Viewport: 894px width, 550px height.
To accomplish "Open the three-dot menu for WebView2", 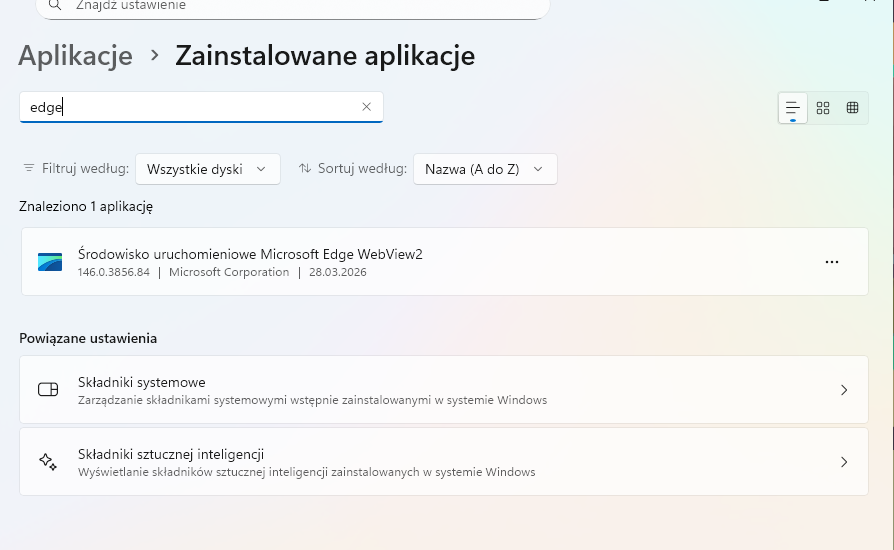I will click(831, 262).
